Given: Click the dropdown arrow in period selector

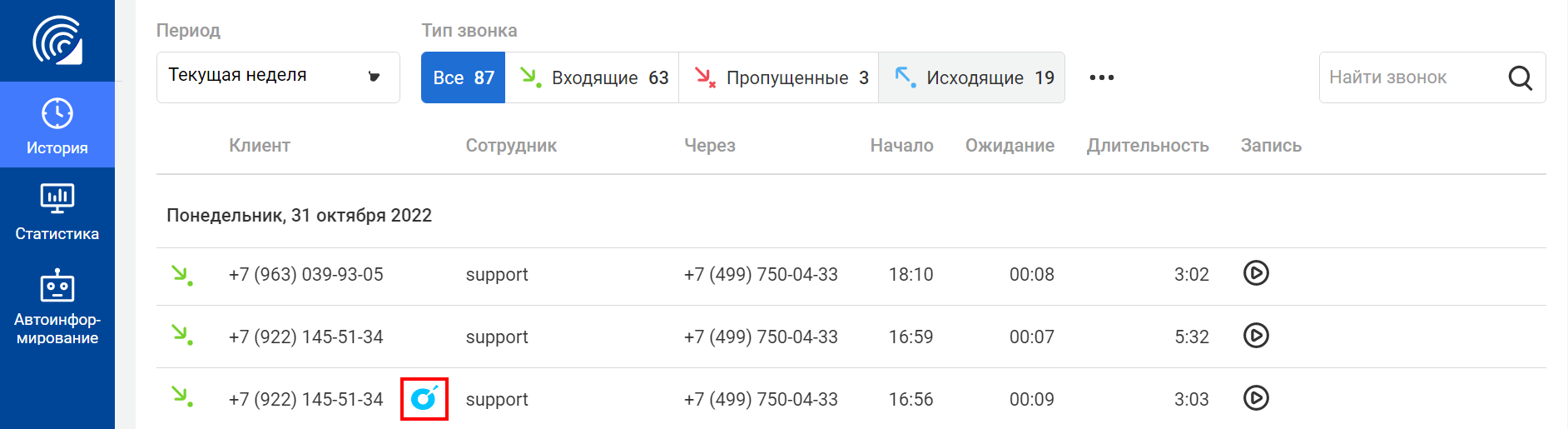Looking at the screenshot, I should 375,77.
